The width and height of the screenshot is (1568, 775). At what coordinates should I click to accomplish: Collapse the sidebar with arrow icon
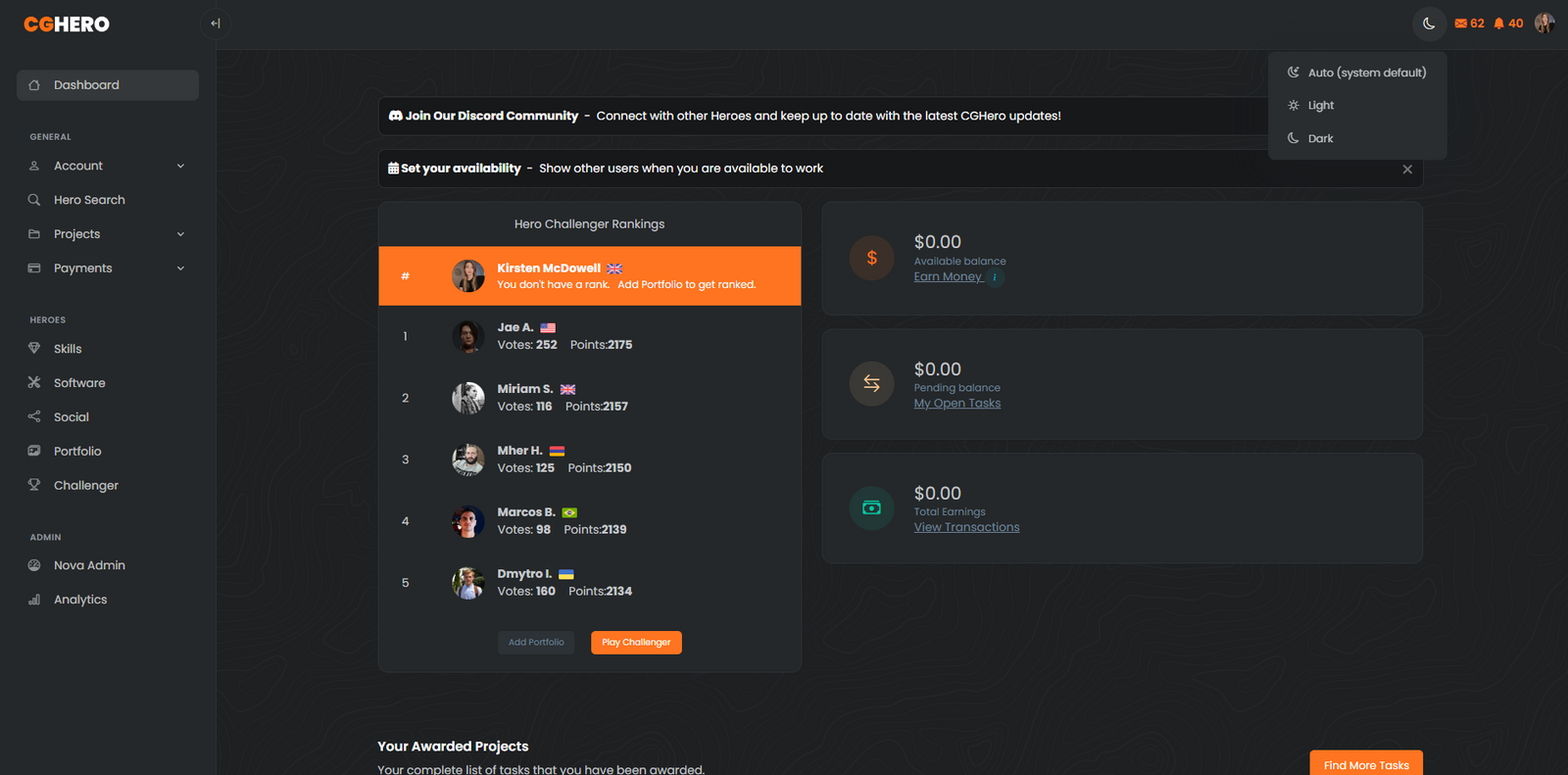[215, 24]
